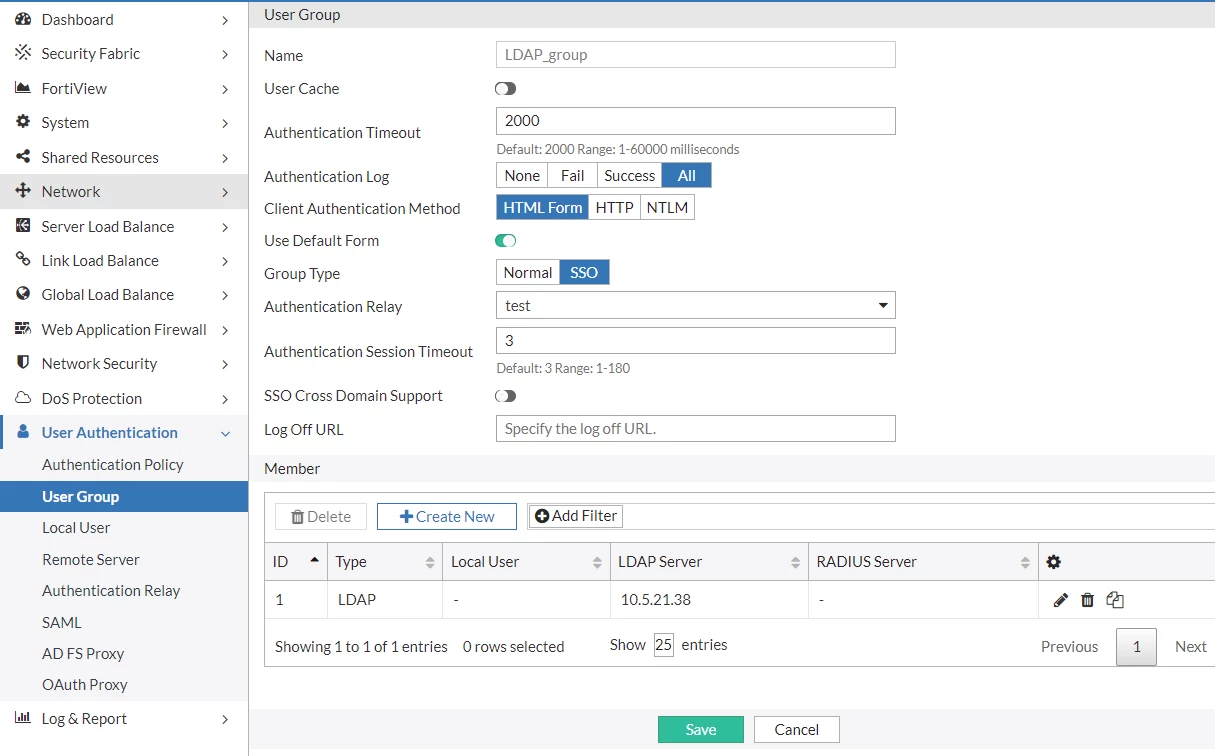Expand the Shared Resources chevron
This screenshot has width=1215, height=756.
225,158
